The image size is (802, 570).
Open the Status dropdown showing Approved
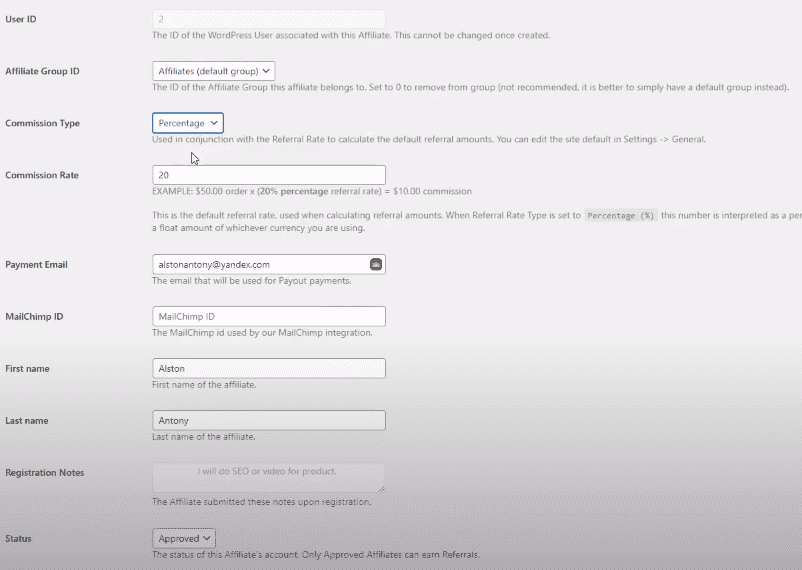183,538
